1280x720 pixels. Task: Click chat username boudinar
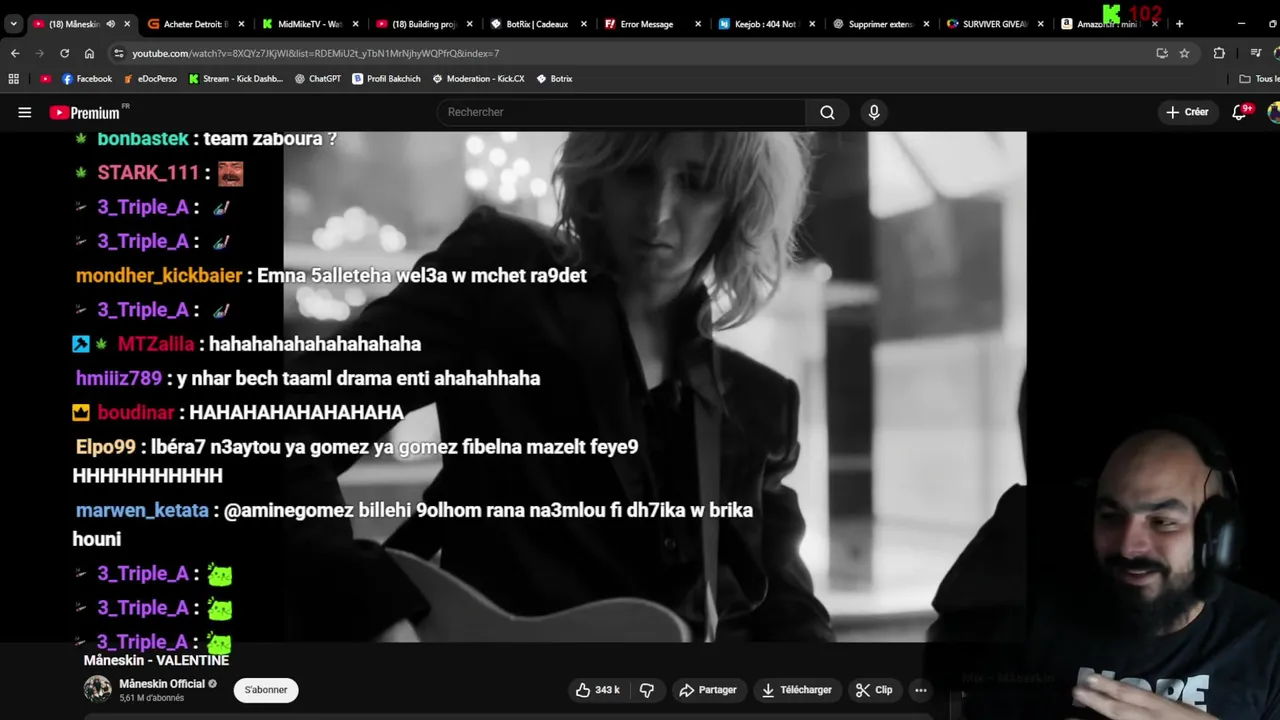click(x=136, y=412)
